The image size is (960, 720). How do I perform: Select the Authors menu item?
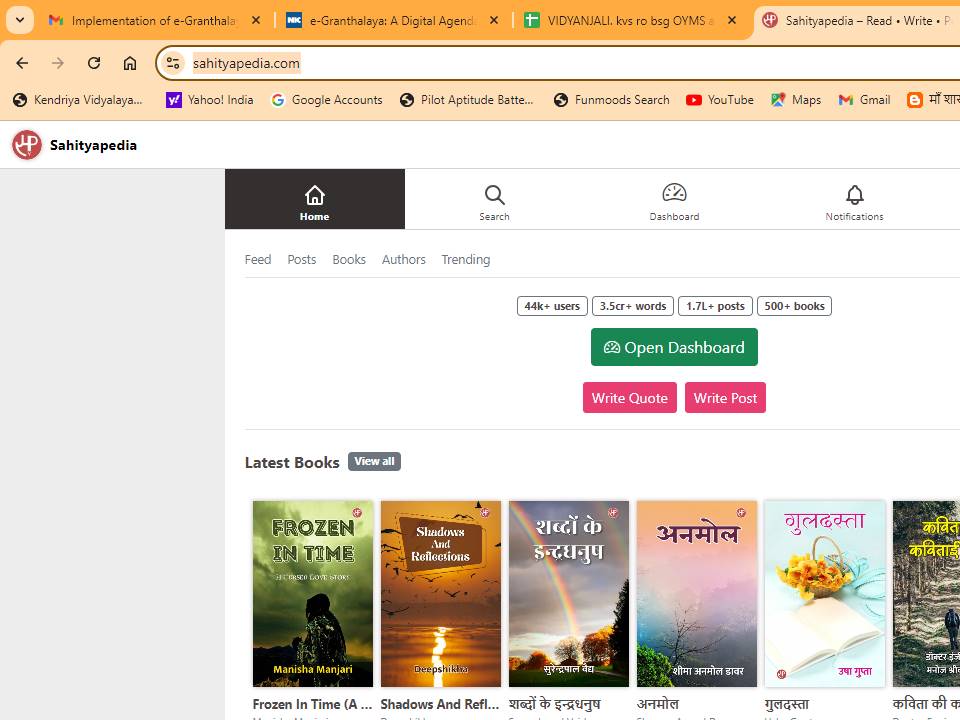(403, 259)
